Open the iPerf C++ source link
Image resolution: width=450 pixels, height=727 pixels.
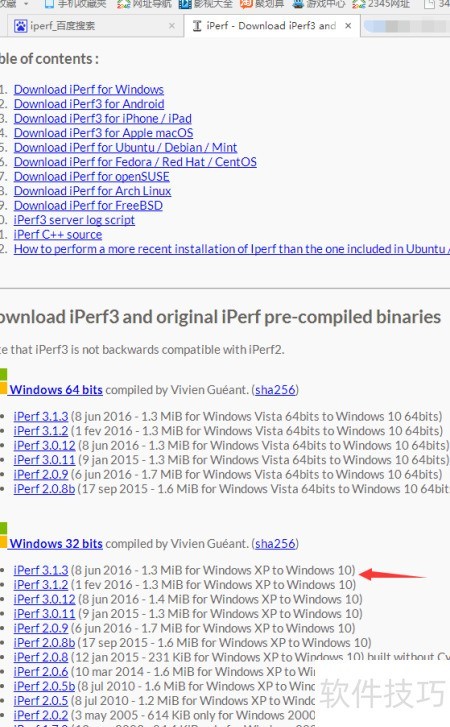pos(58,235)
